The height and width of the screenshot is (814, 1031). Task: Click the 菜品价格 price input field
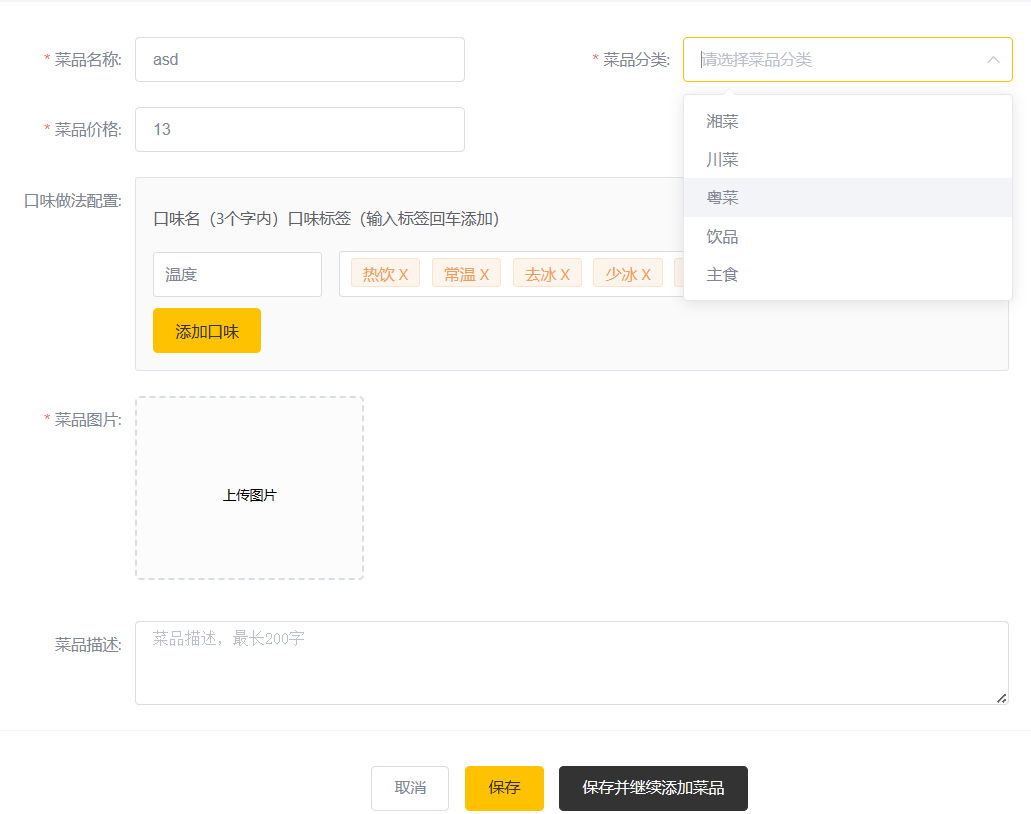[x=300, y=129]
